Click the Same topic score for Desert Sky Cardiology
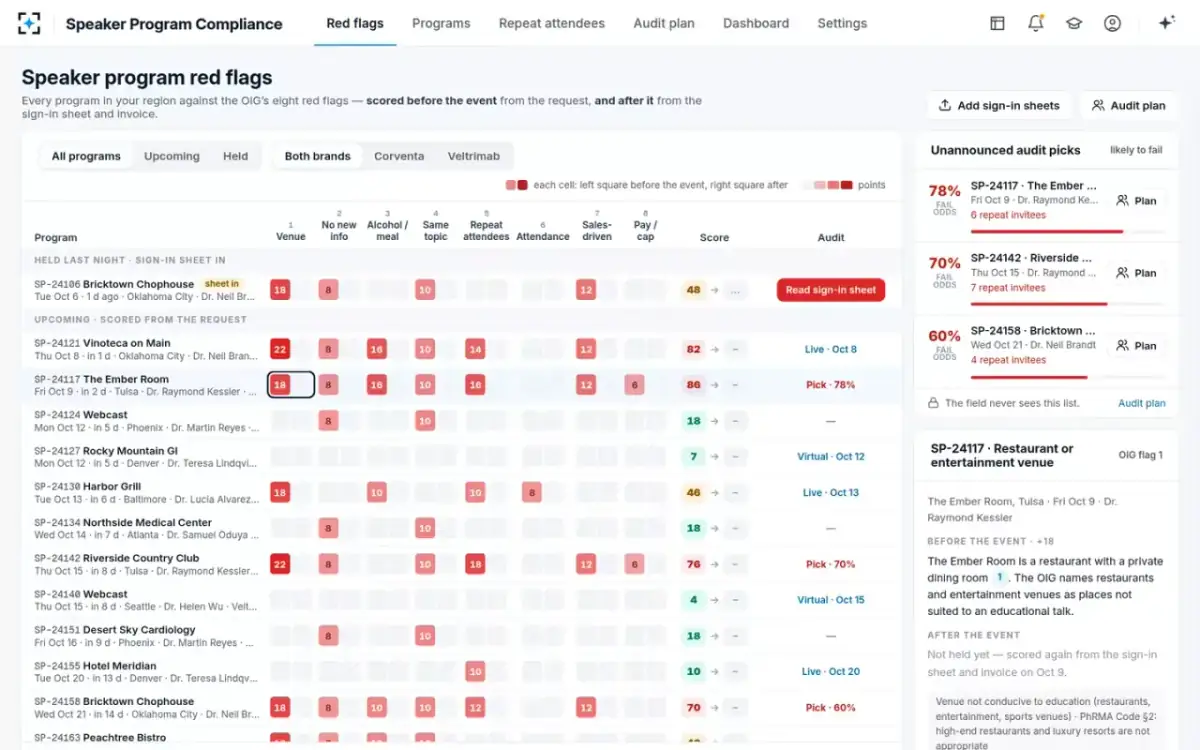 [x=425, y=636]
